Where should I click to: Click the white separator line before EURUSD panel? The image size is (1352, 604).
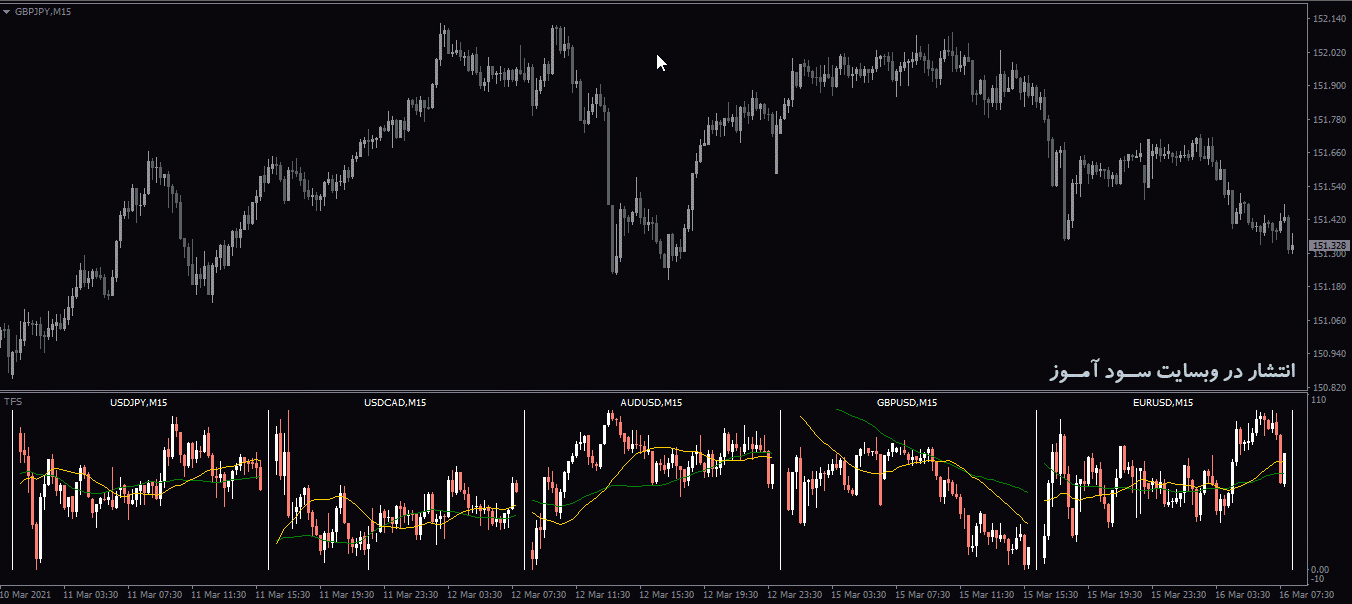pos(1038,490)
